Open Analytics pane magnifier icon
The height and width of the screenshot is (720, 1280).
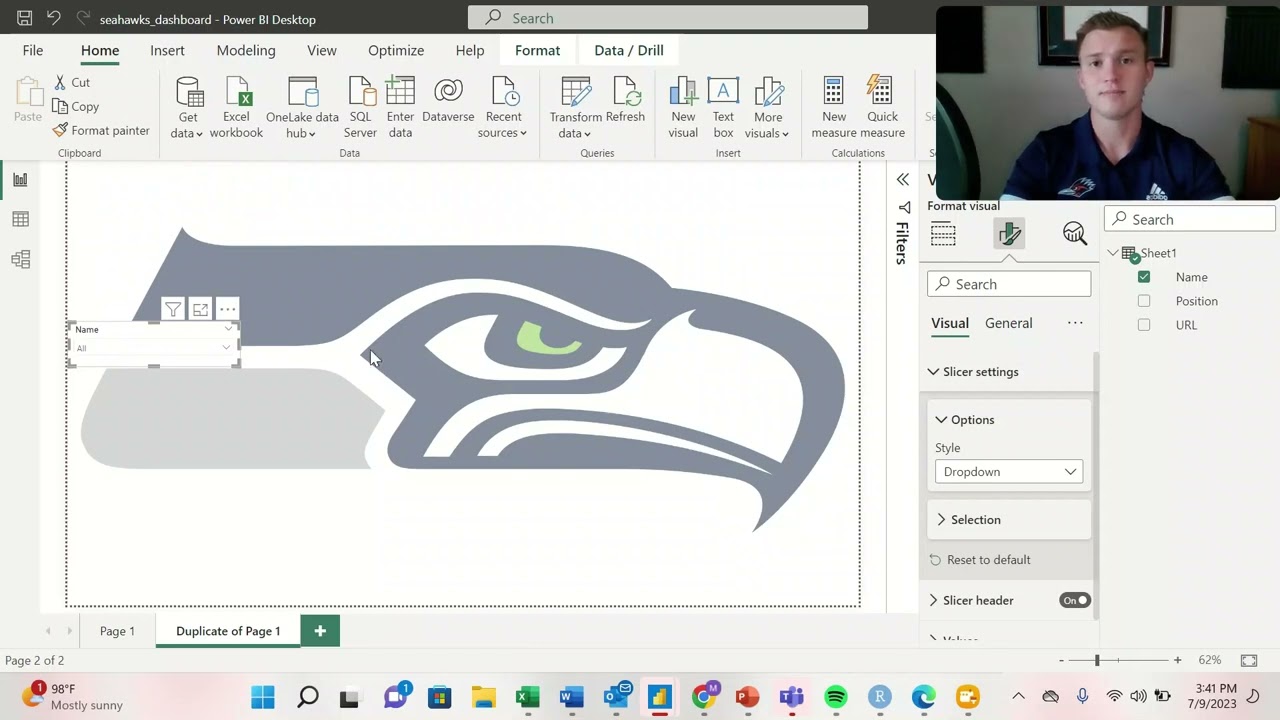(x=1075, y=234)
